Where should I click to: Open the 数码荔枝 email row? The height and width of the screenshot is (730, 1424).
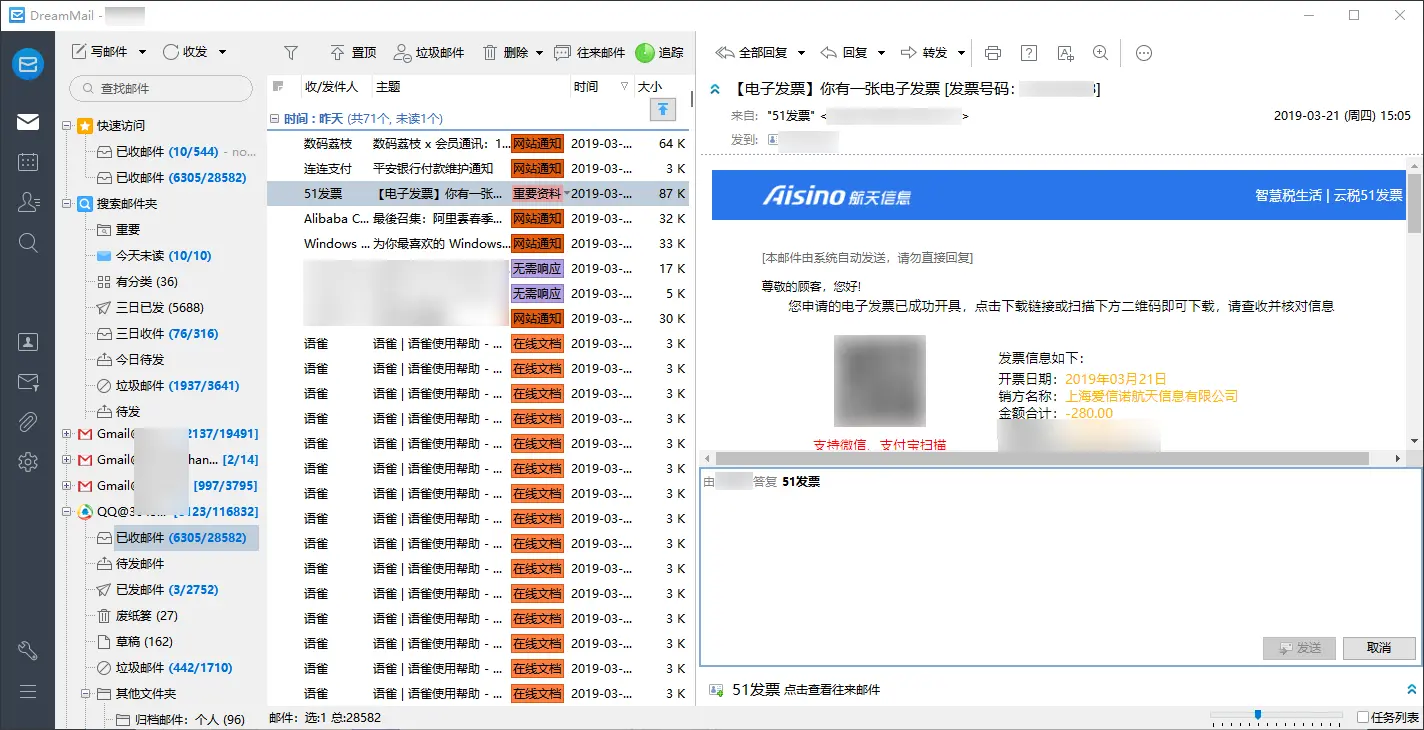[x=478, y=144]
